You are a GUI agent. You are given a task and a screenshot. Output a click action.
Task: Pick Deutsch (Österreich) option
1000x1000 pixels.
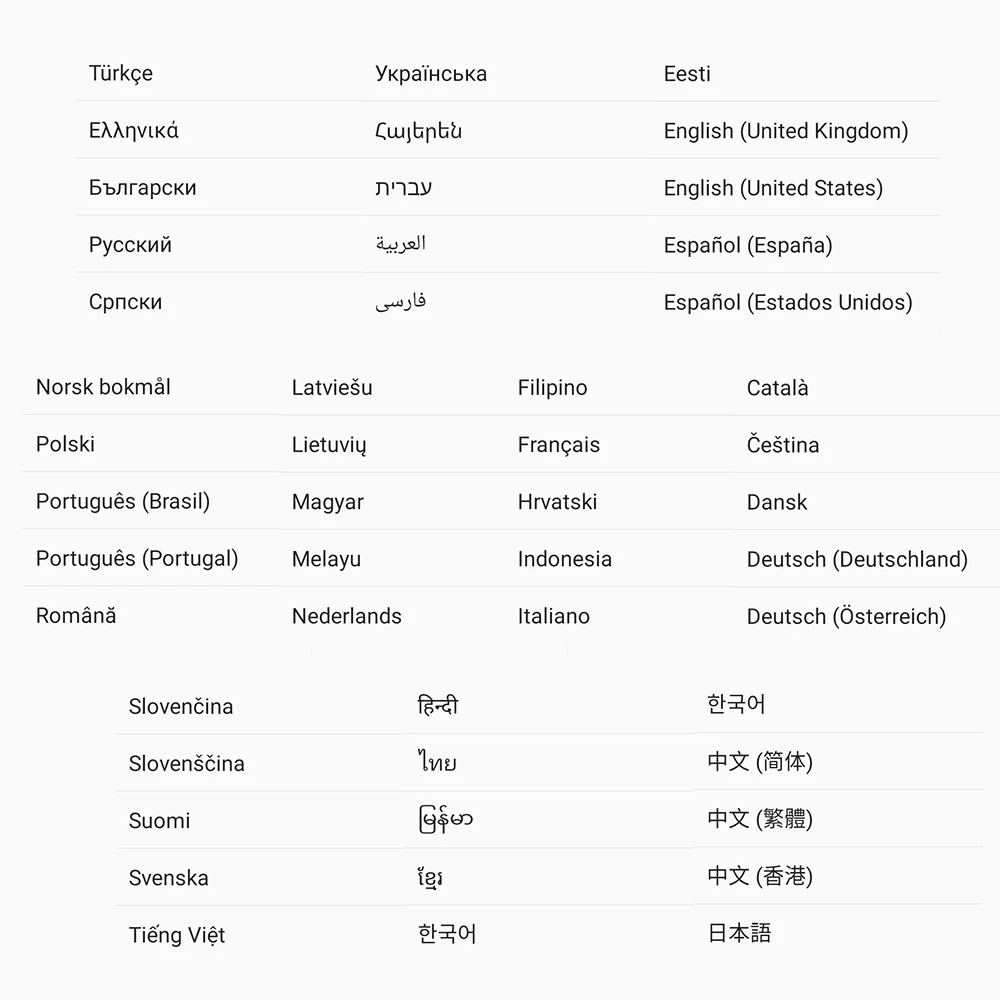846,616
